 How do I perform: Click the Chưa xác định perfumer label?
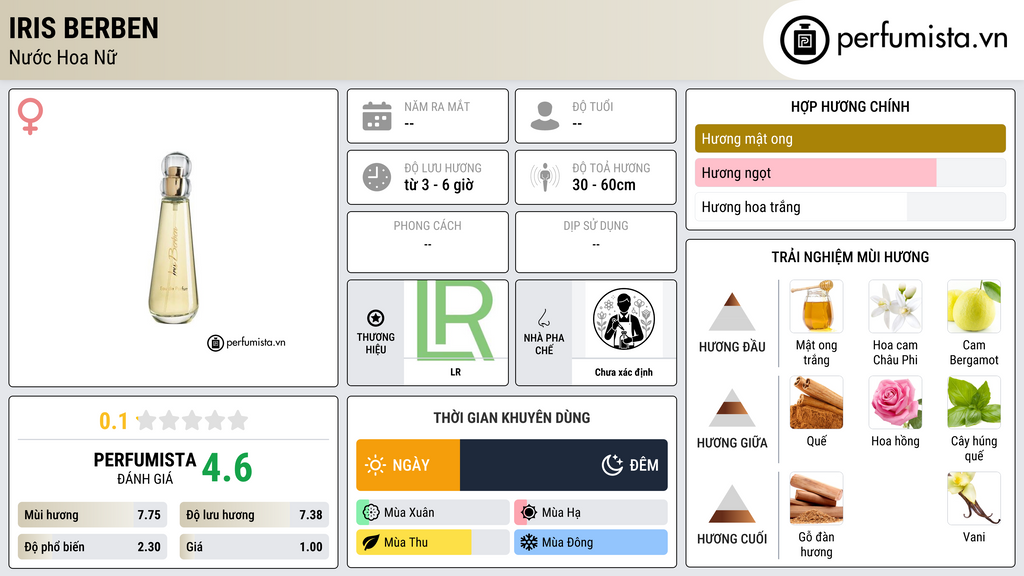tap(624, 372)
